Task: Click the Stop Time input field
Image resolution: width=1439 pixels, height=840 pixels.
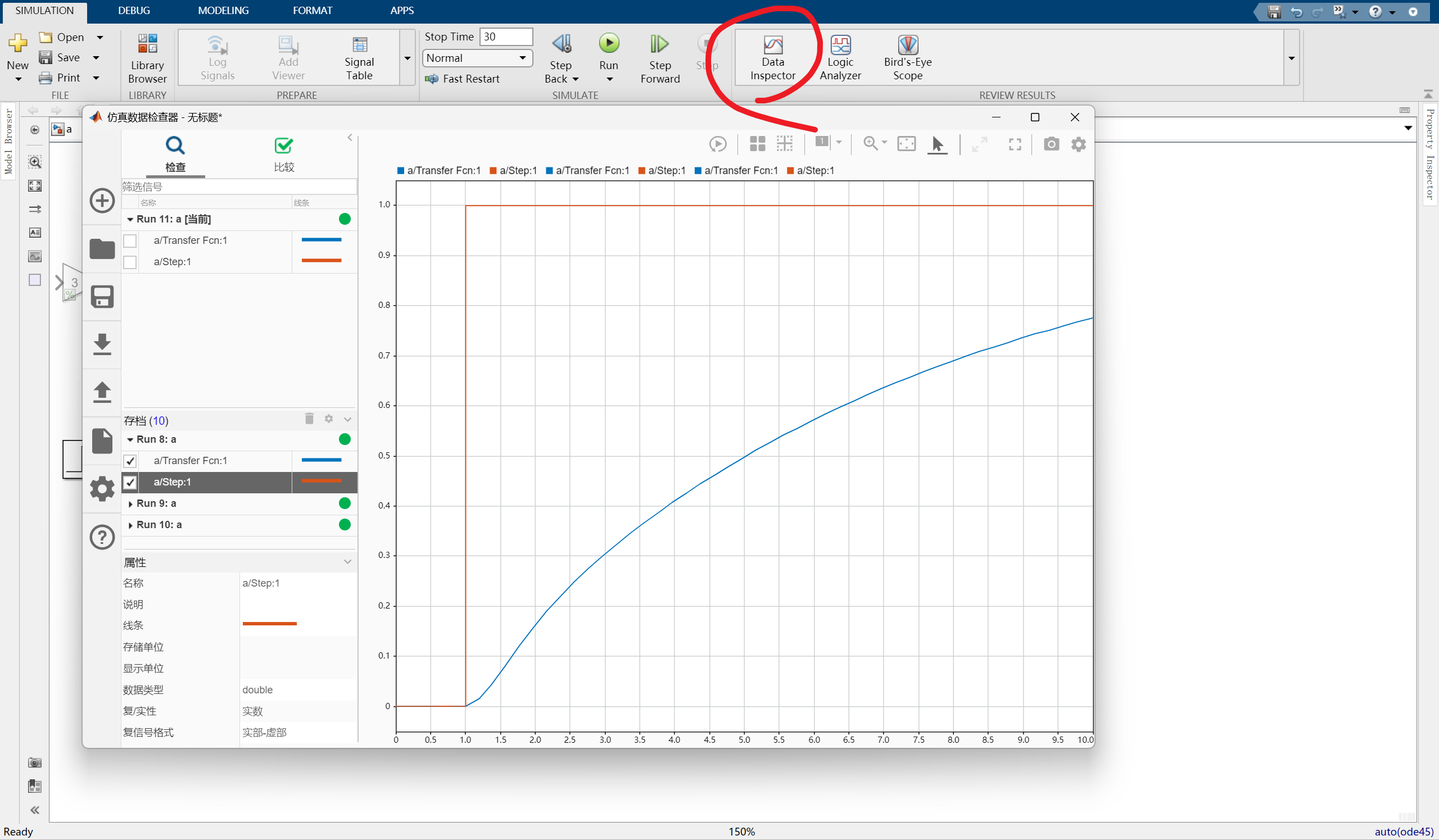Action: [506, 37]
